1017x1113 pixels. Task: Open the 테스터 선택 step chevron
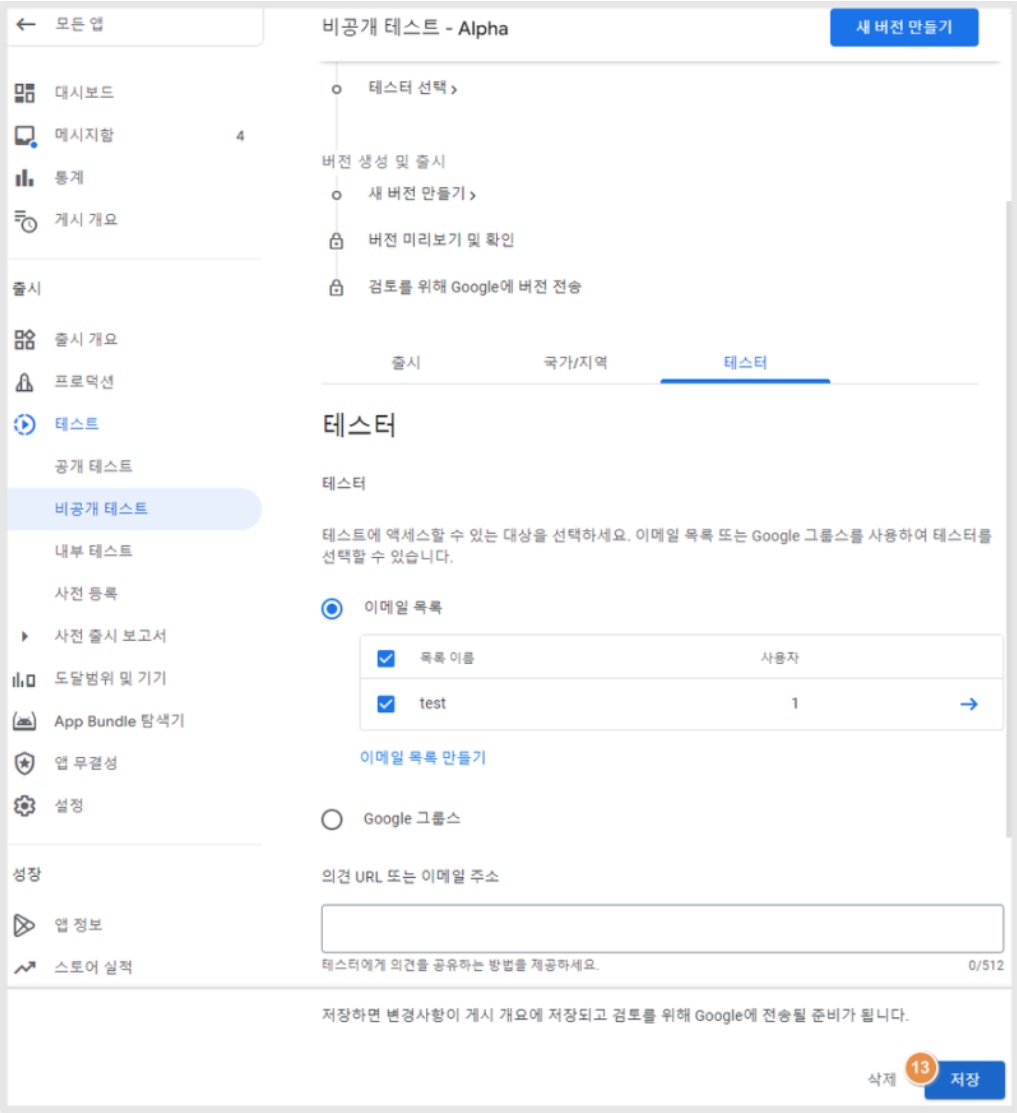(x=454, y=89)
